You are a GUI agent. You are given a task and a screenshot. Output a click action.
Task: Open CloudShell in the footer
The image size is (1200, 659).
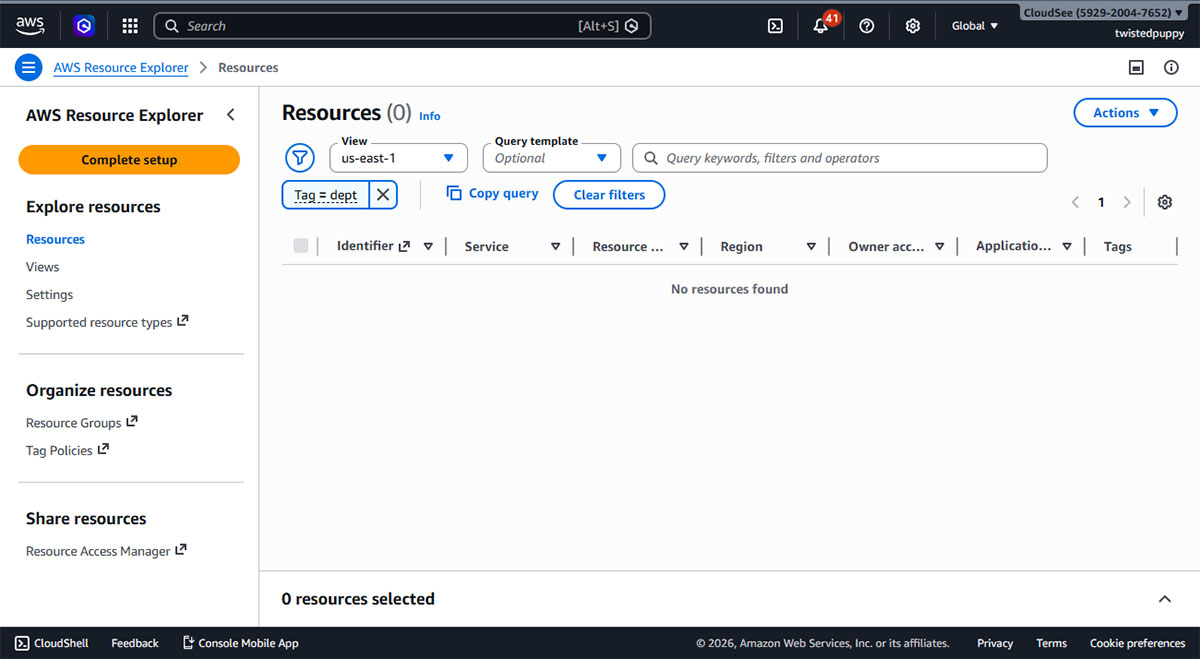[x=52, y=643]
